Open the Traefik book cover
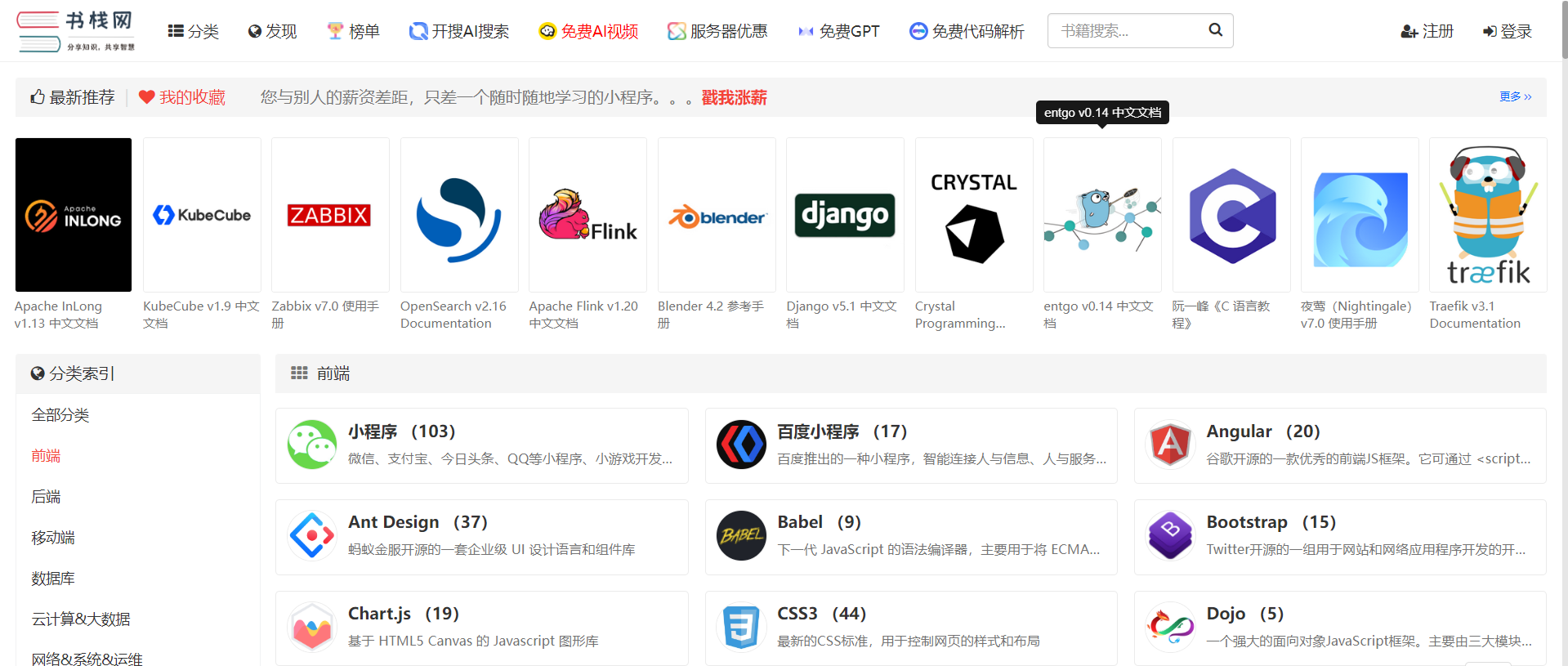The width and height of the screenshot is (1568, 666). coord(1488,215)
